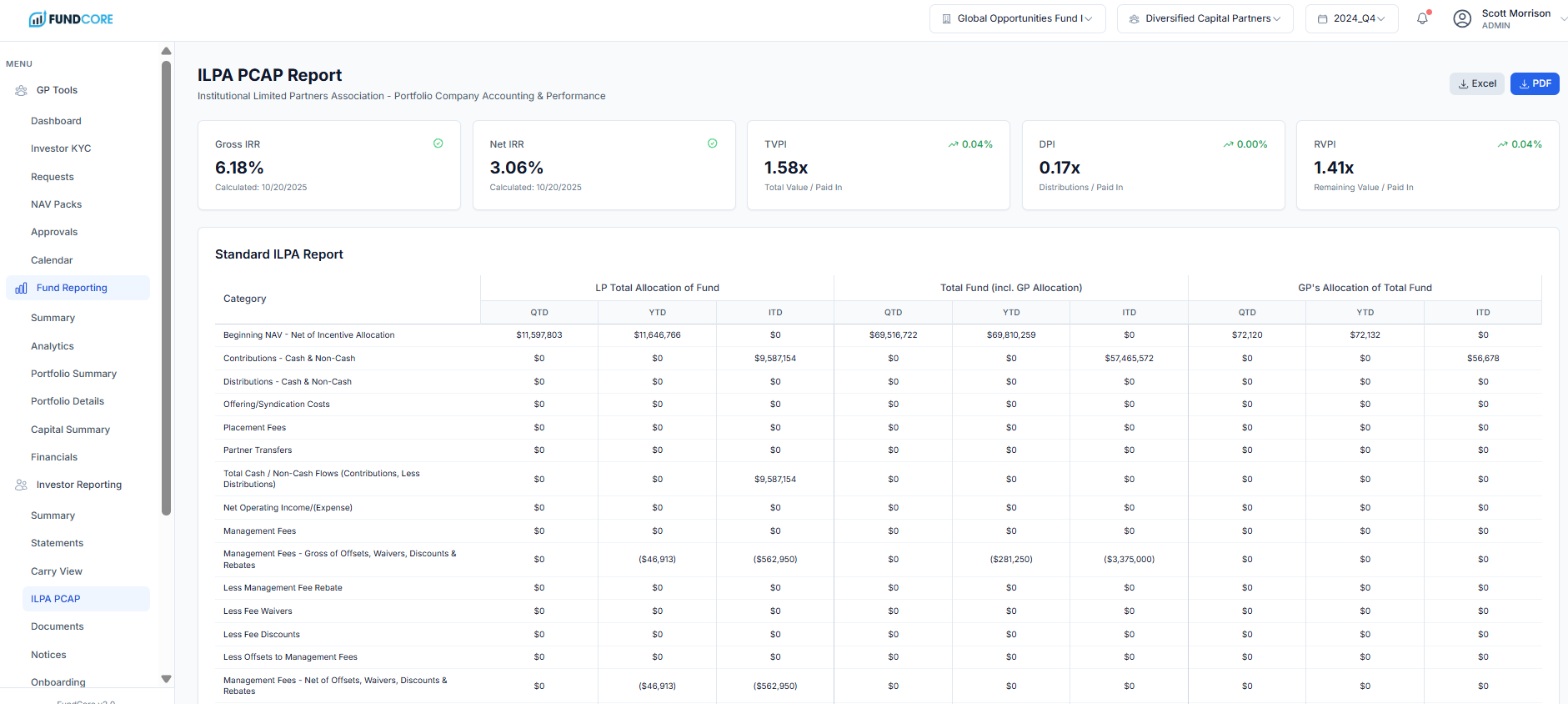The height and width of the screenshot is (704, 1568).
Task: Click the sidebar scroll down arrow
Action: pyautogui.click(x=166, y=679)
